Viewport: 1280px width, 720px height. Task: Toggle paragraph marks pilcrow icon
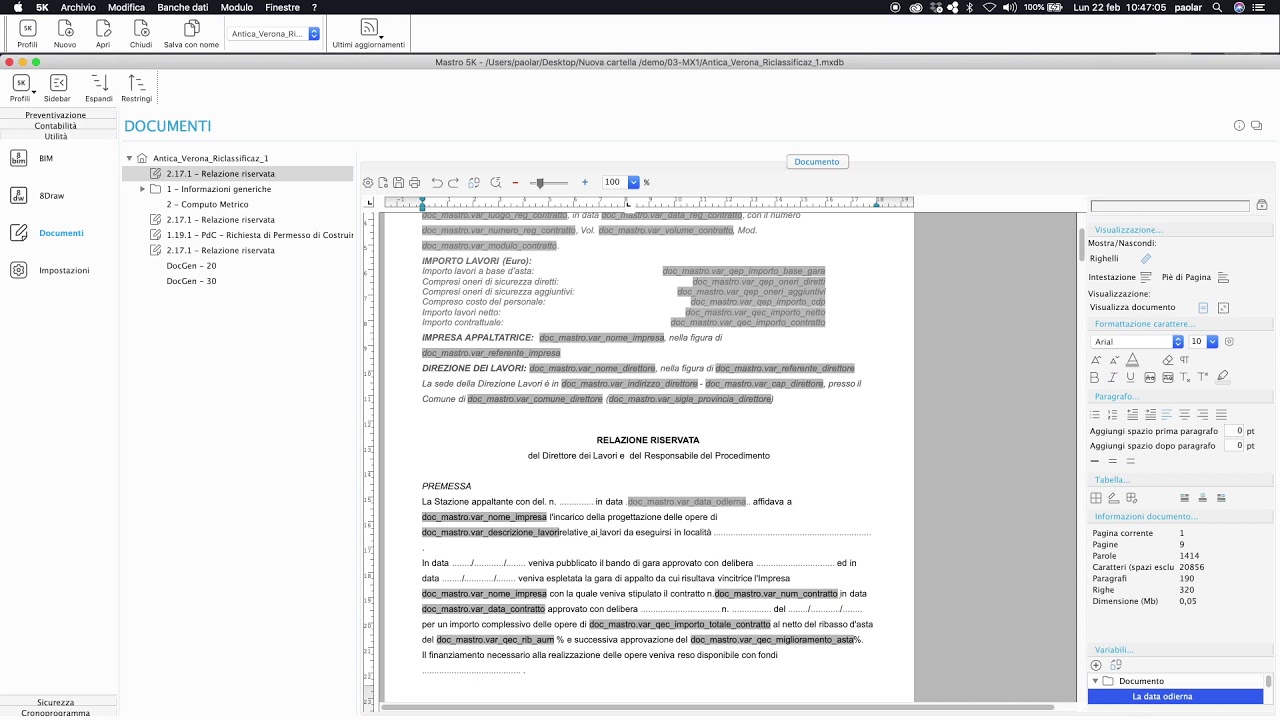point(1184,359)
